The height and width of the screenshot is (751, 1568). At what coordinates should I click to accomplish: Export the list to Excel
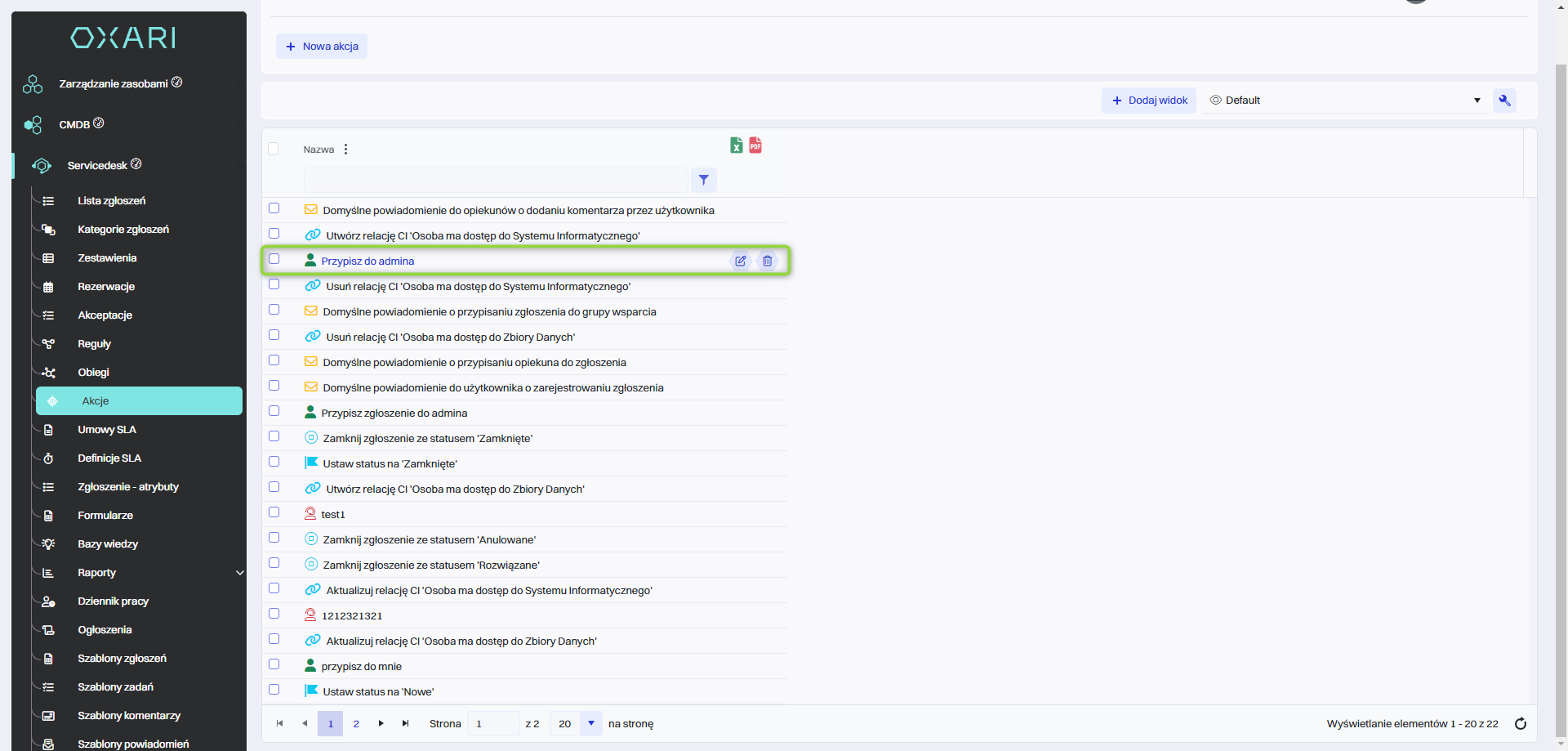736,145
